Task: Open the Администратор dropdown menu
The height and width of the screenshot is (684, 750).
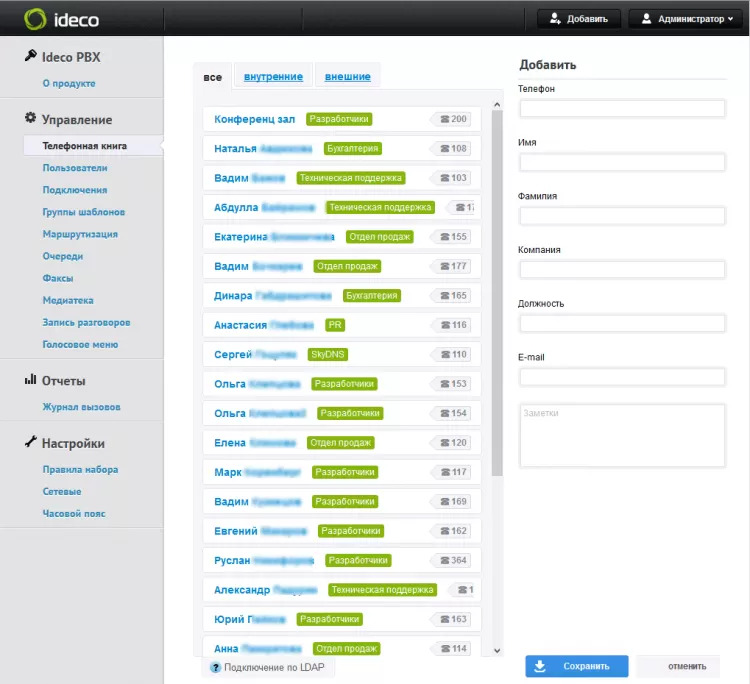Action: (685, 18)
